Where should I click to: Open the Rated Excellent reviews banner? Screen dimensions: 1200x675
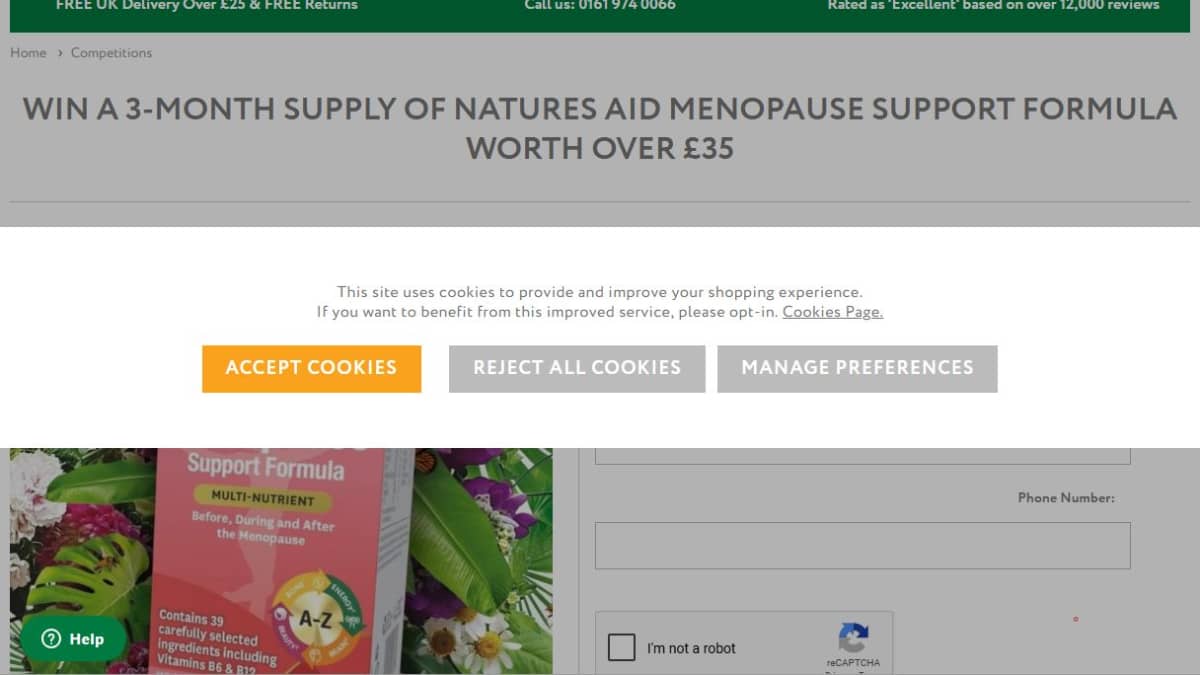click(993, 6)
